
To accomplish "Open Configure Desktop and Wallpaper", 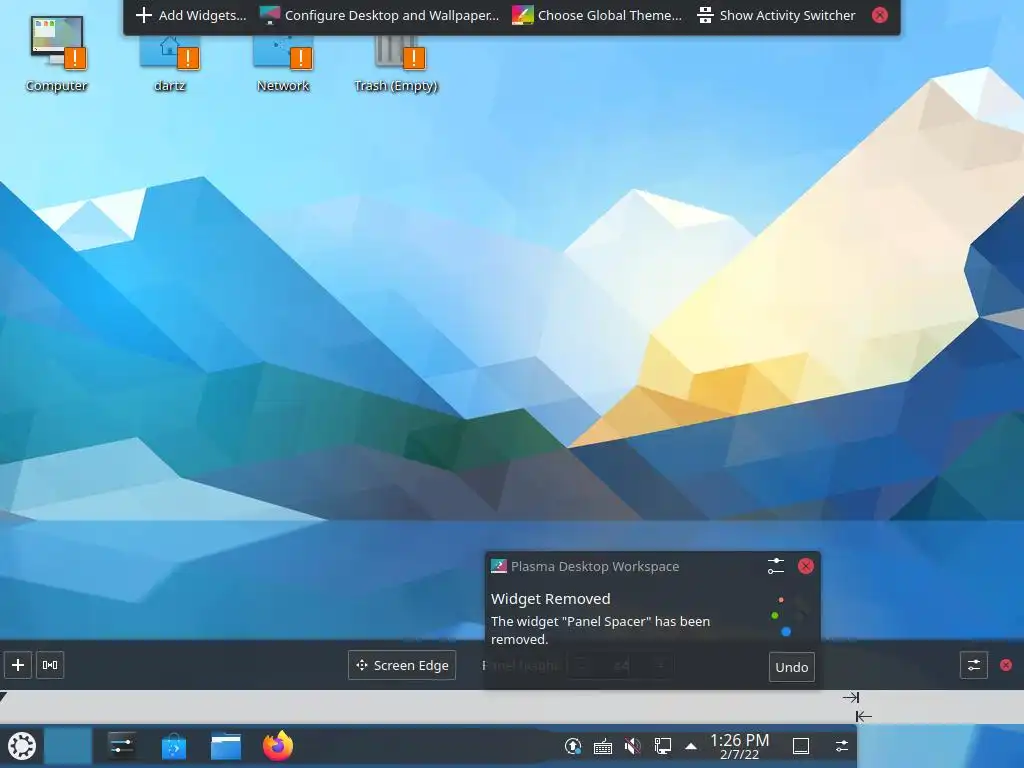I will coord(379,15).
